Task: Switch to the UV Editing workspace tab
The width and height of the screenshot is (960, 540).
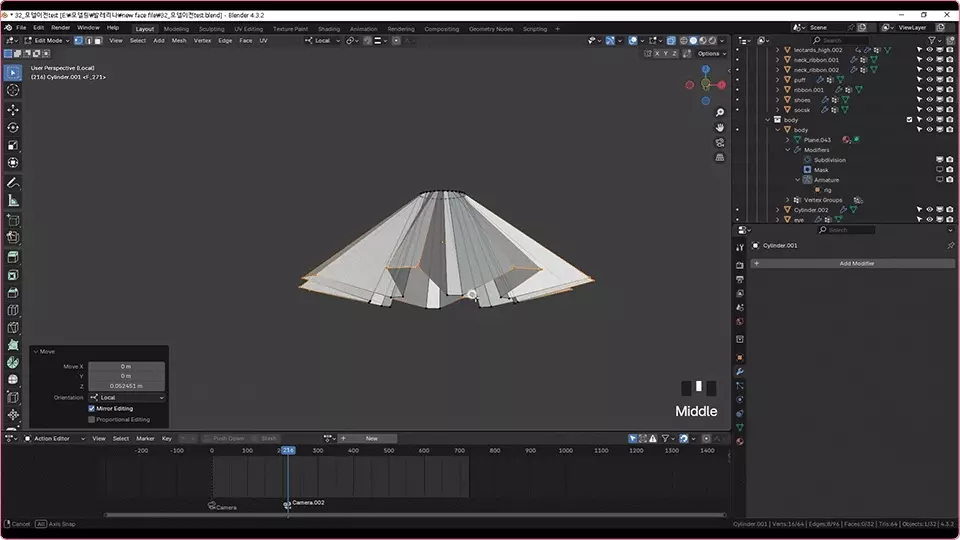Action: [248, 29]
